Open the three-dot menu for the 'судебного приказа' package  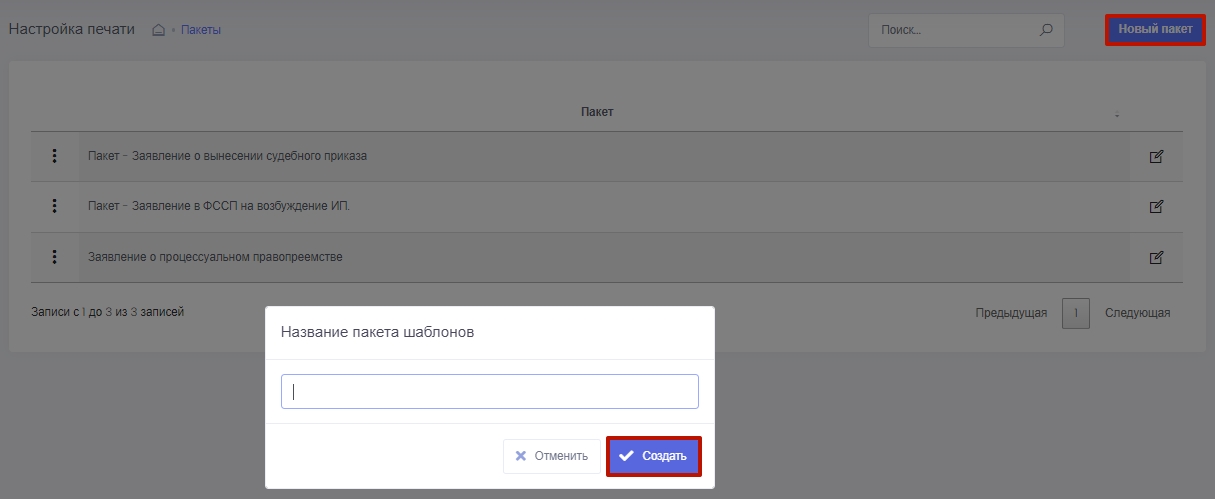point(54,156)
